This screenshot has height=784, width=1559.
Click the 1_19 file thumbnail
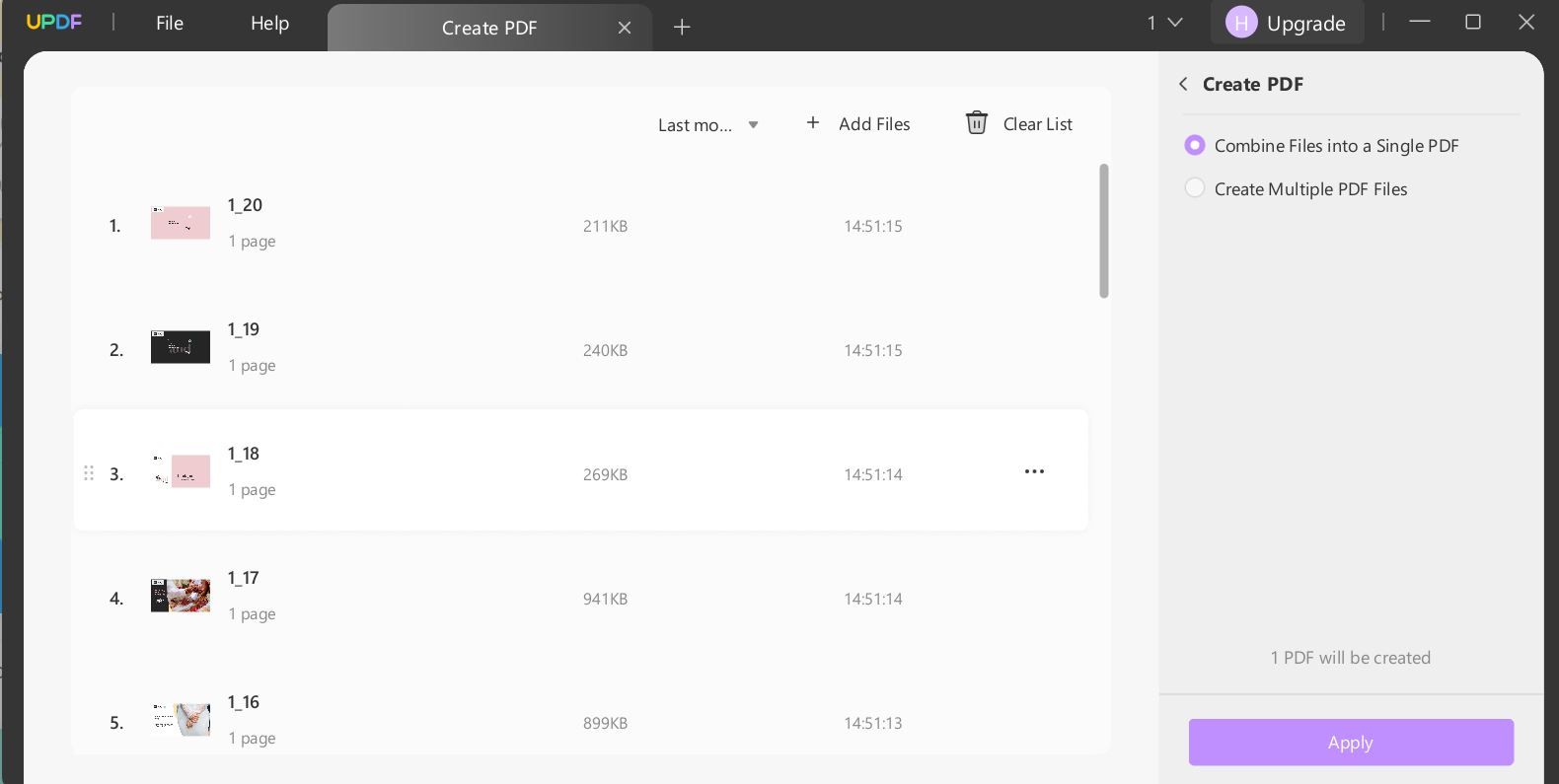point(181,347)
